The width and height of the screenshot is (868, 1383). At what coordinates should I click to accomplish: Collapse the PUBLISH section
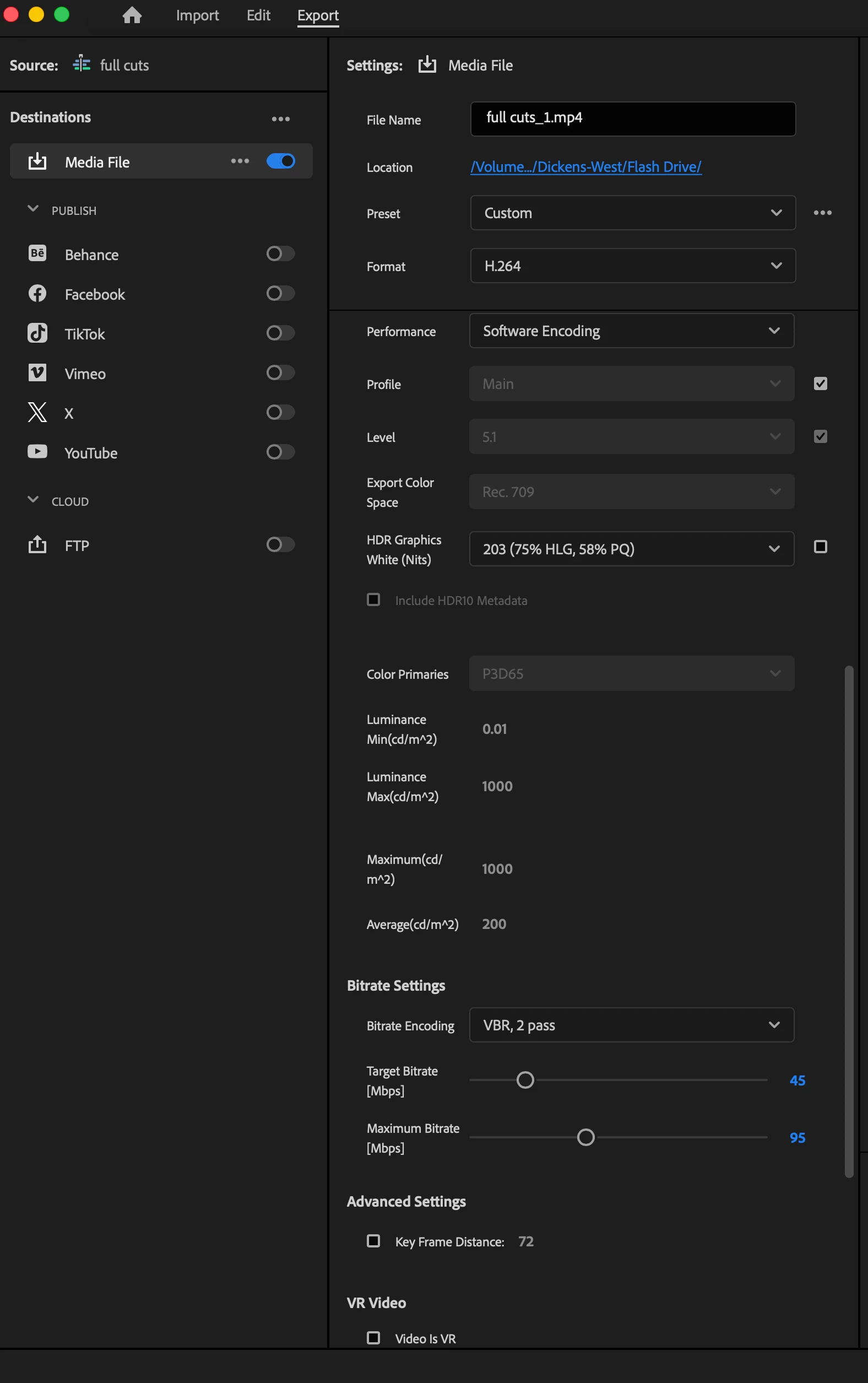(x=33, y=209)
